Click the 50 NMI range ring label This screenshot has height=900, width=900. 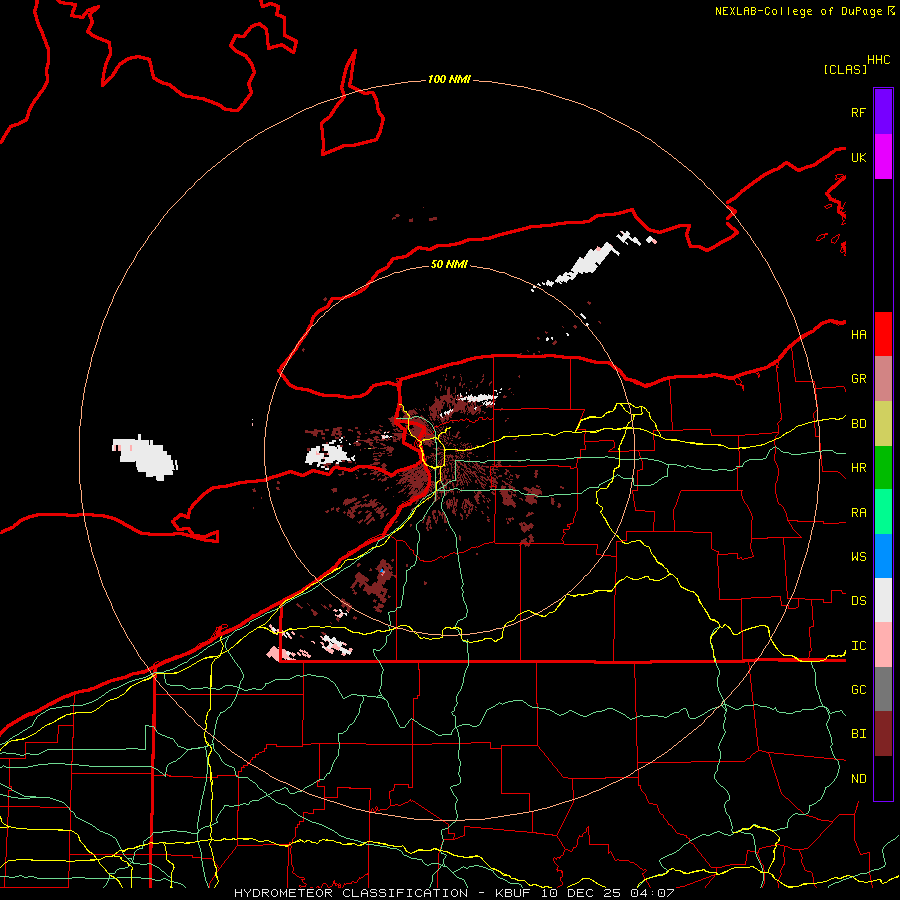[x=449, y=264]
